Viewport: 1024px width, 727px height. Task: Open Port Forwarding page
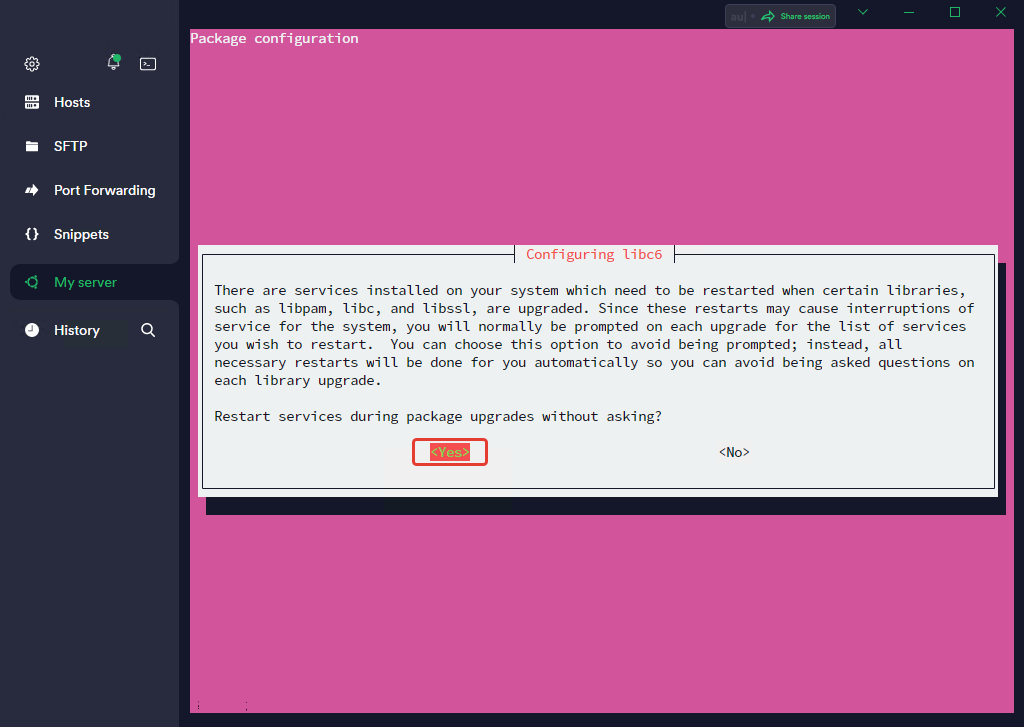pos(104,190)
